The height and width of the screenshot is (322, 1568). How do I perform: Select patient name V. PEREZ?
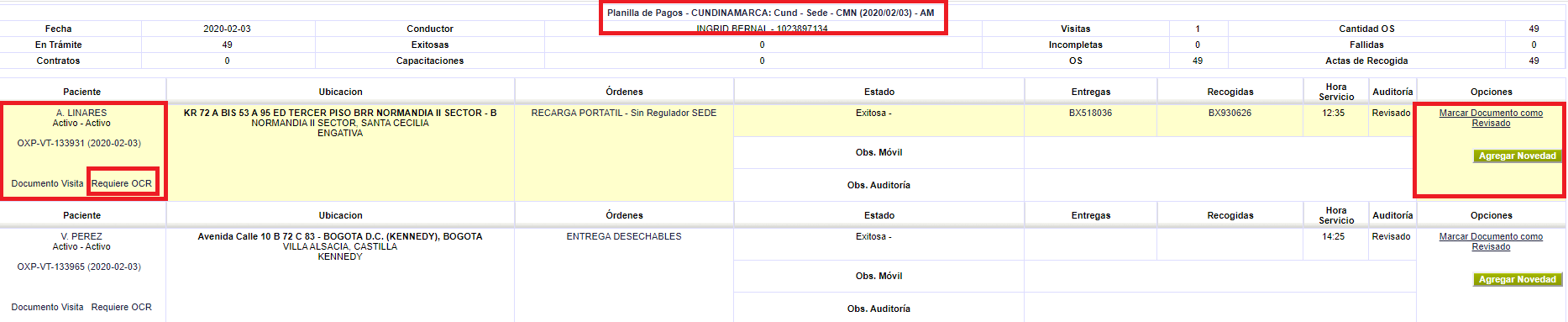(81, 236)
